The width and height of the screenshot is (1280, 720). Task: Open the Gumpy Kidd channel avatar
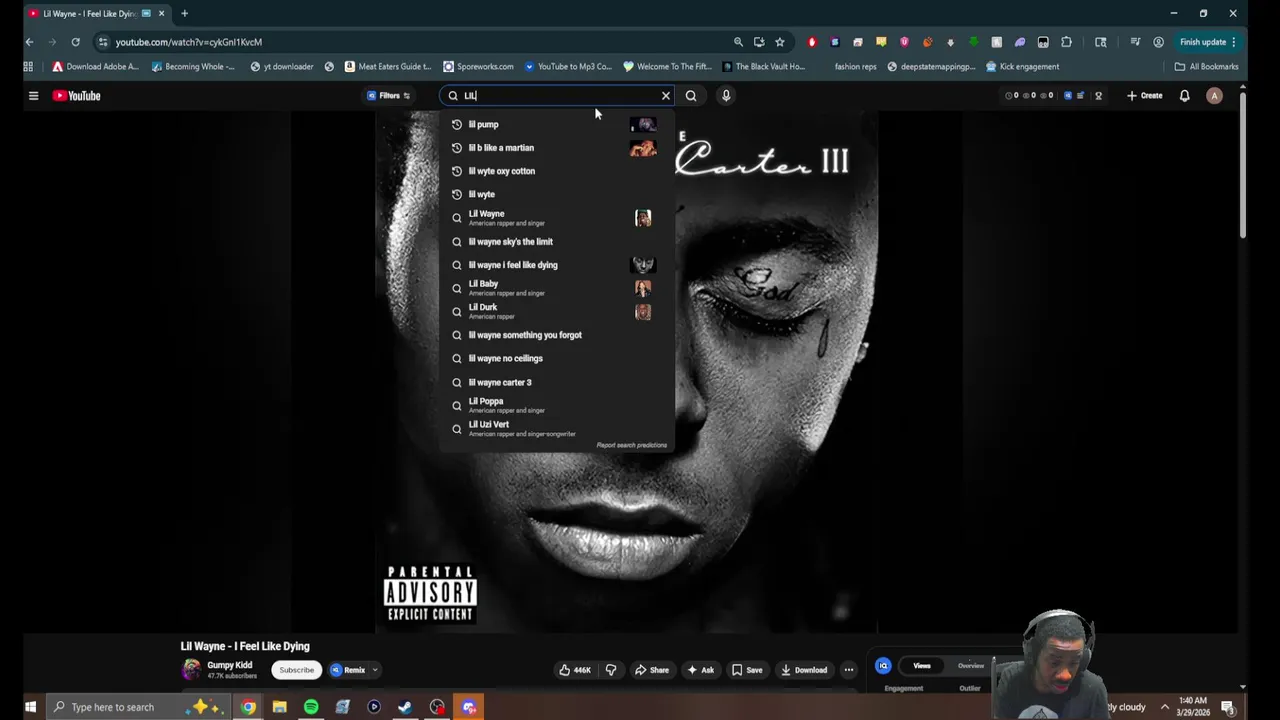tap(191, 670)
